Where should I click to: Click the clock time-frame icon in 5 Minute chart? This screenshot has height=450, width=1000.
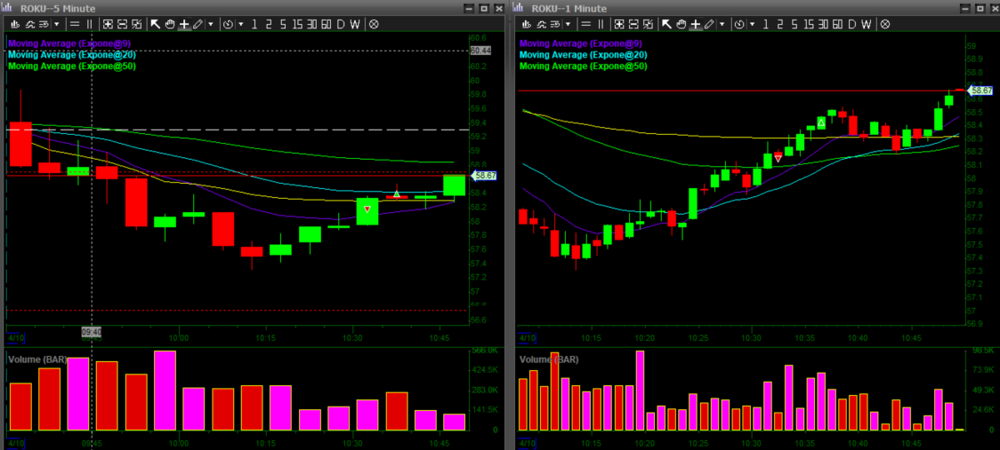(x=228, y=24)
